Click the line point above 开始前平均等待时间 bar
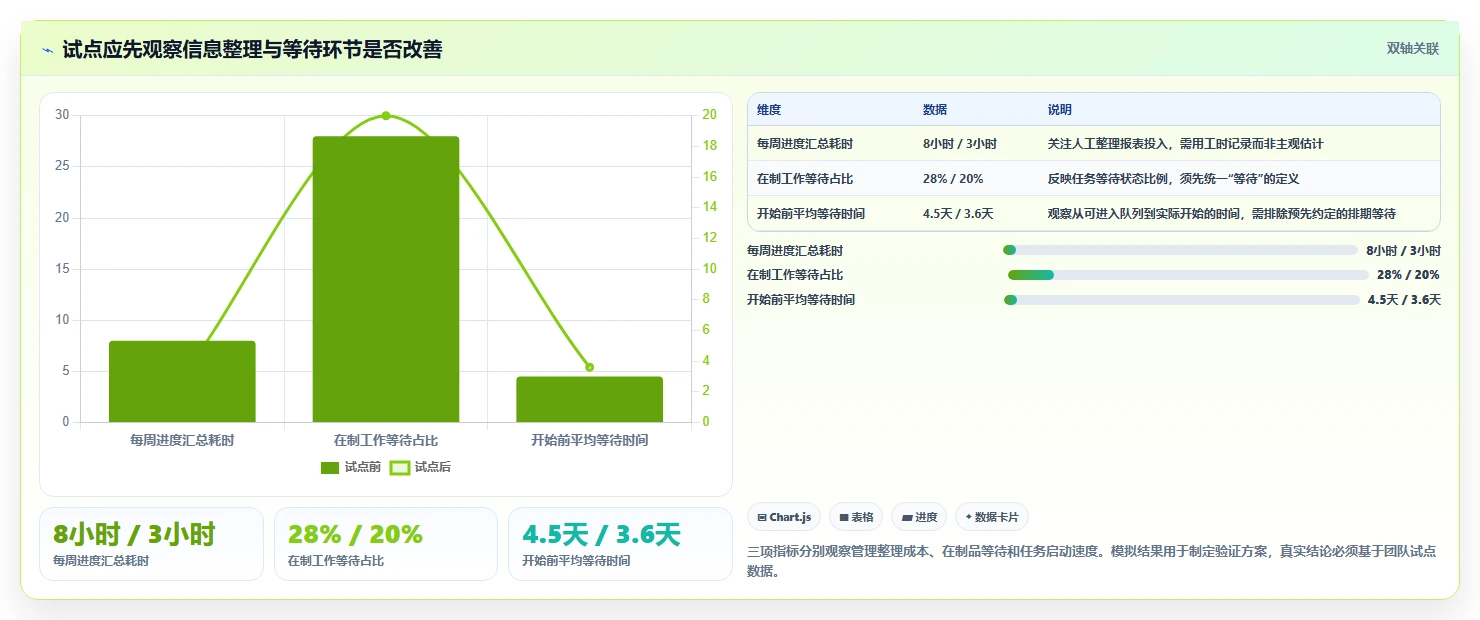The height and width of the screenshot is (620, 1480). coord(589,367)
